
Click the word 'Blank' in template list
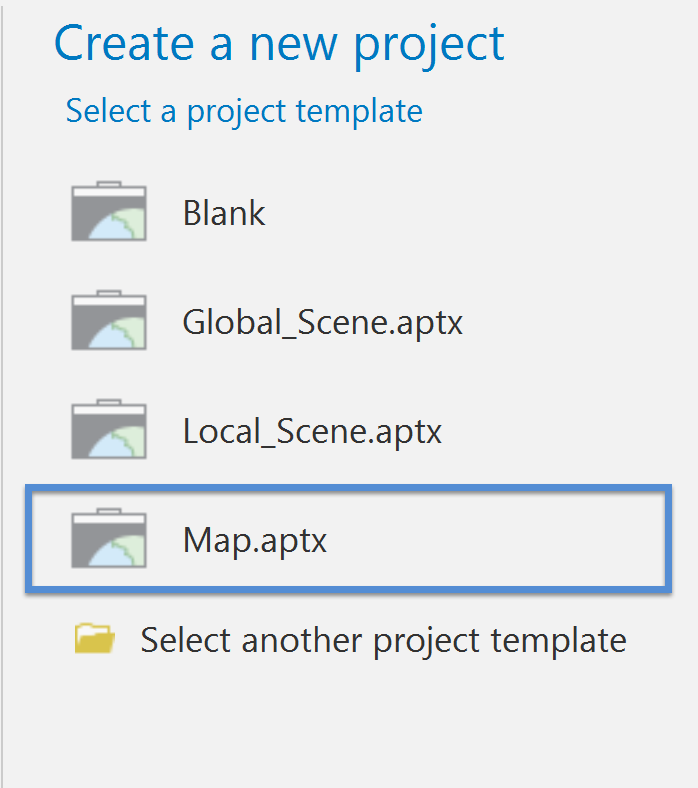click(x=224, y=213)
